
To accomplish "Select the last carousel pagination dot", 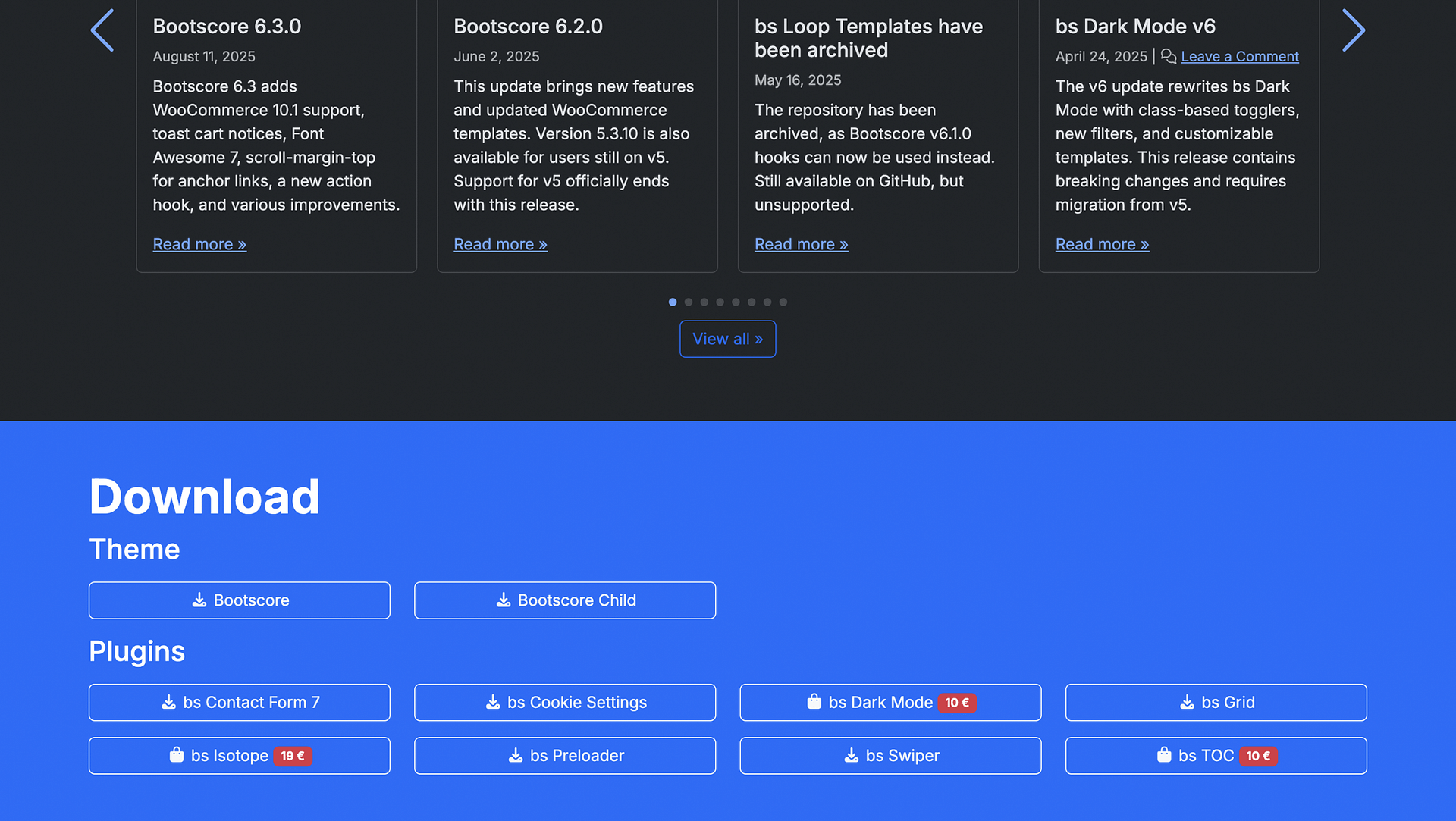I will [783, 302].
